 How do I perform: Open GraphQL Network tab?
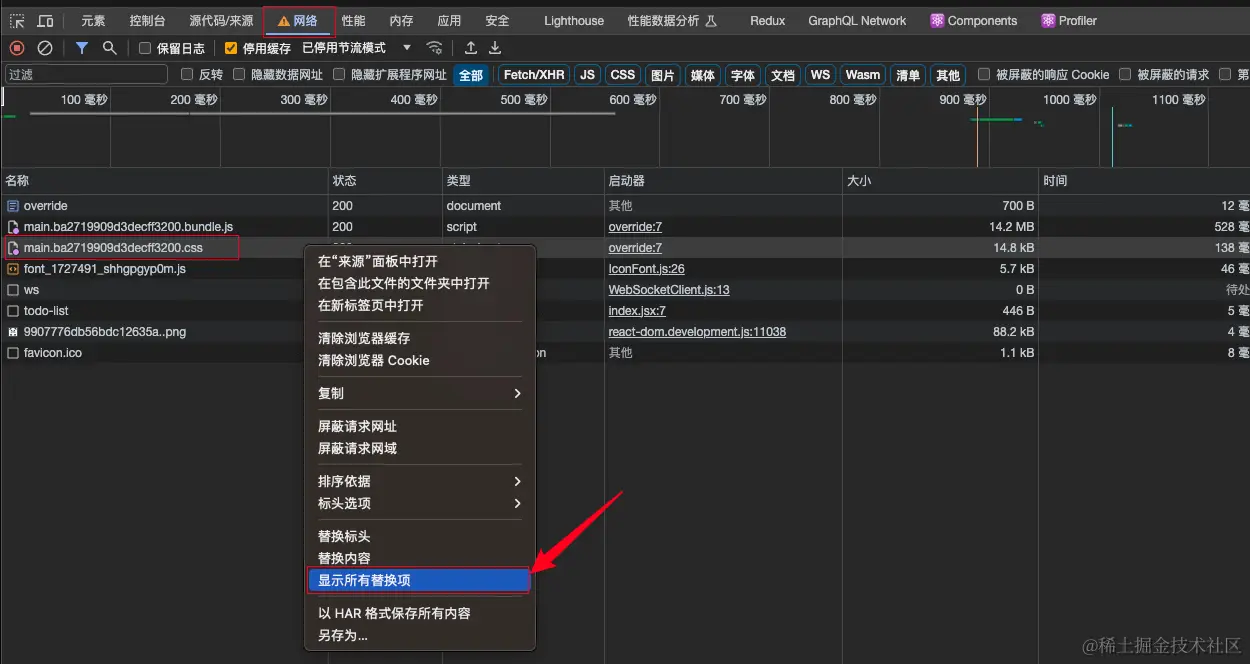[x=857, y=21]
